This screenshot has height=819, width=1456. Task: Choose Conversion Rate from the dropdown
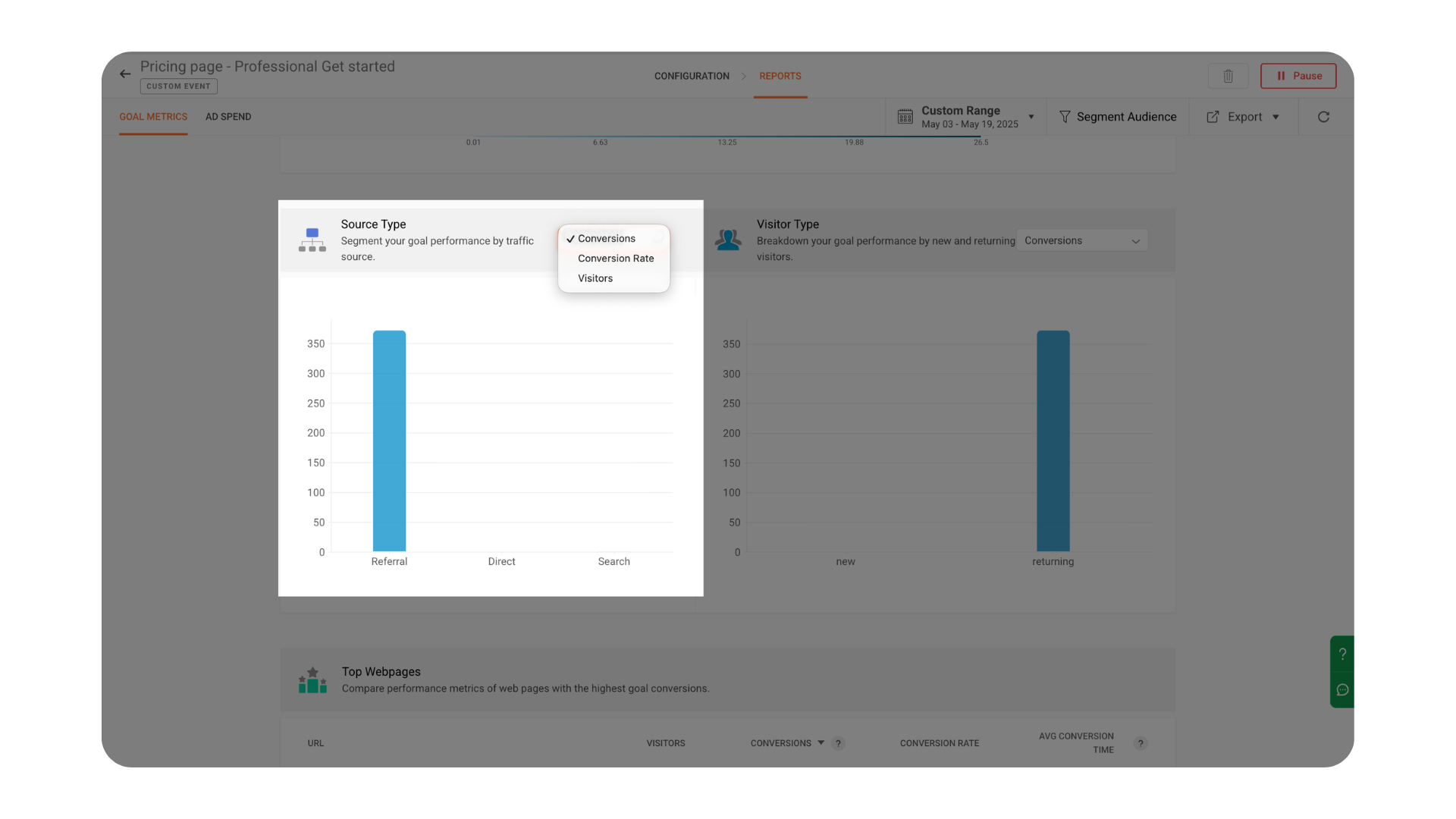[615, 259]
